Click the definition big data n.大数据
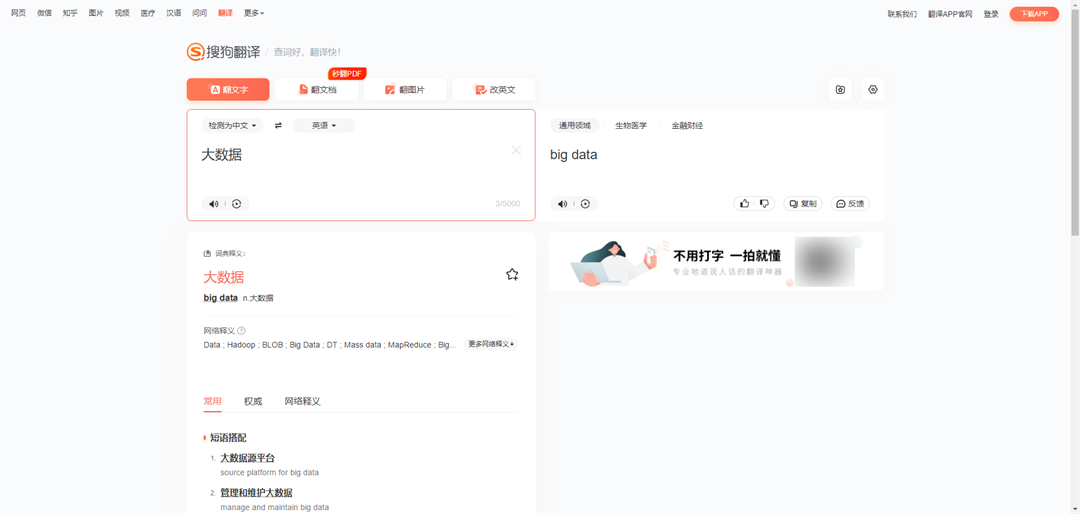The width and height of the screenshot is (1080, 514). click(x=238, y=298)
